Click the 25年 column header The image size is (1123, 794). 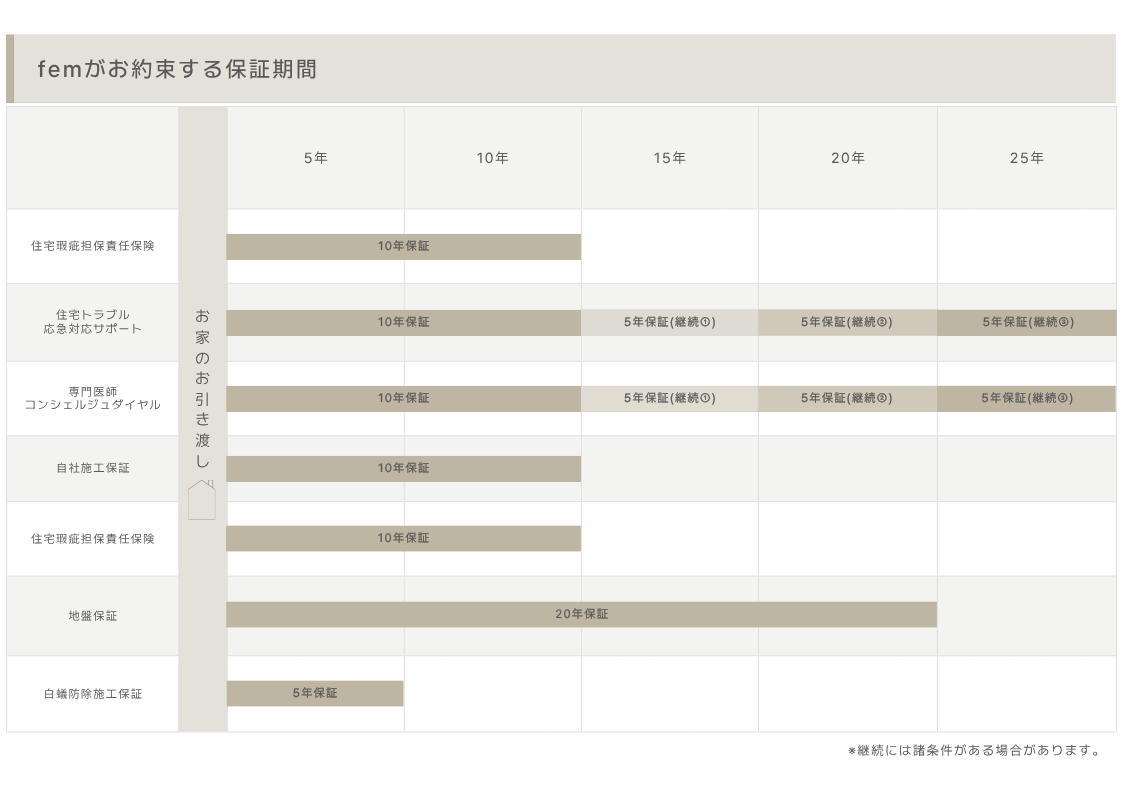(1026, 158)
